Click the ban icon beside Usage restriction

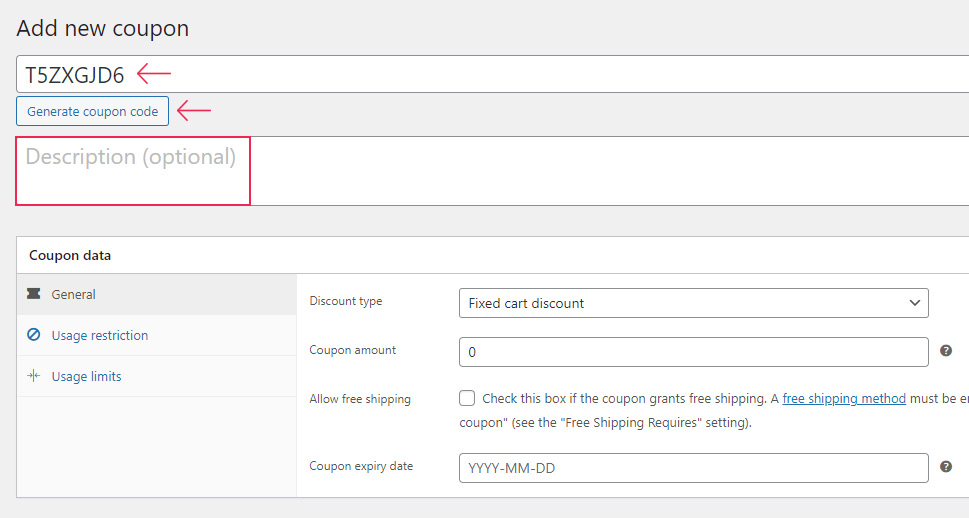[x=34, y=335]
